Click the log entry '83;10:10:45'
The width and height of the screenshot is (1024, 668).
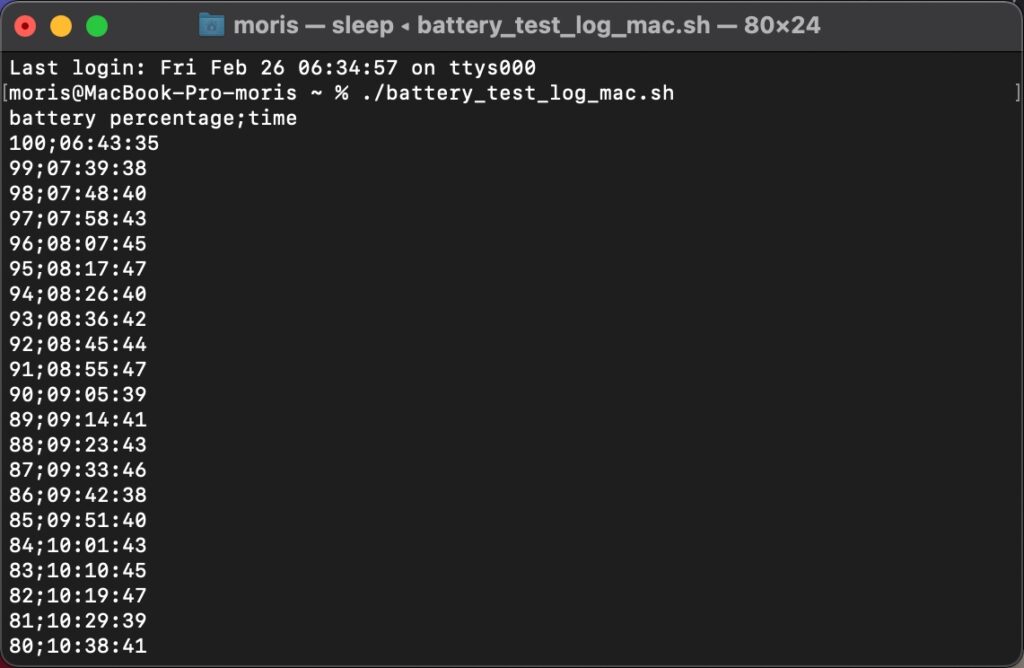coord(78,571)
